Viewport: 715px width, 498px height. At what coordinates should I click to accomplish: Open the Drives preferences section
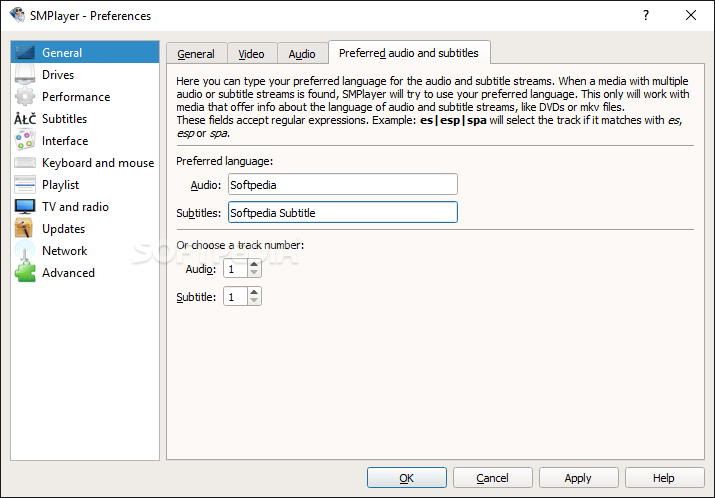tap(85, 74)
